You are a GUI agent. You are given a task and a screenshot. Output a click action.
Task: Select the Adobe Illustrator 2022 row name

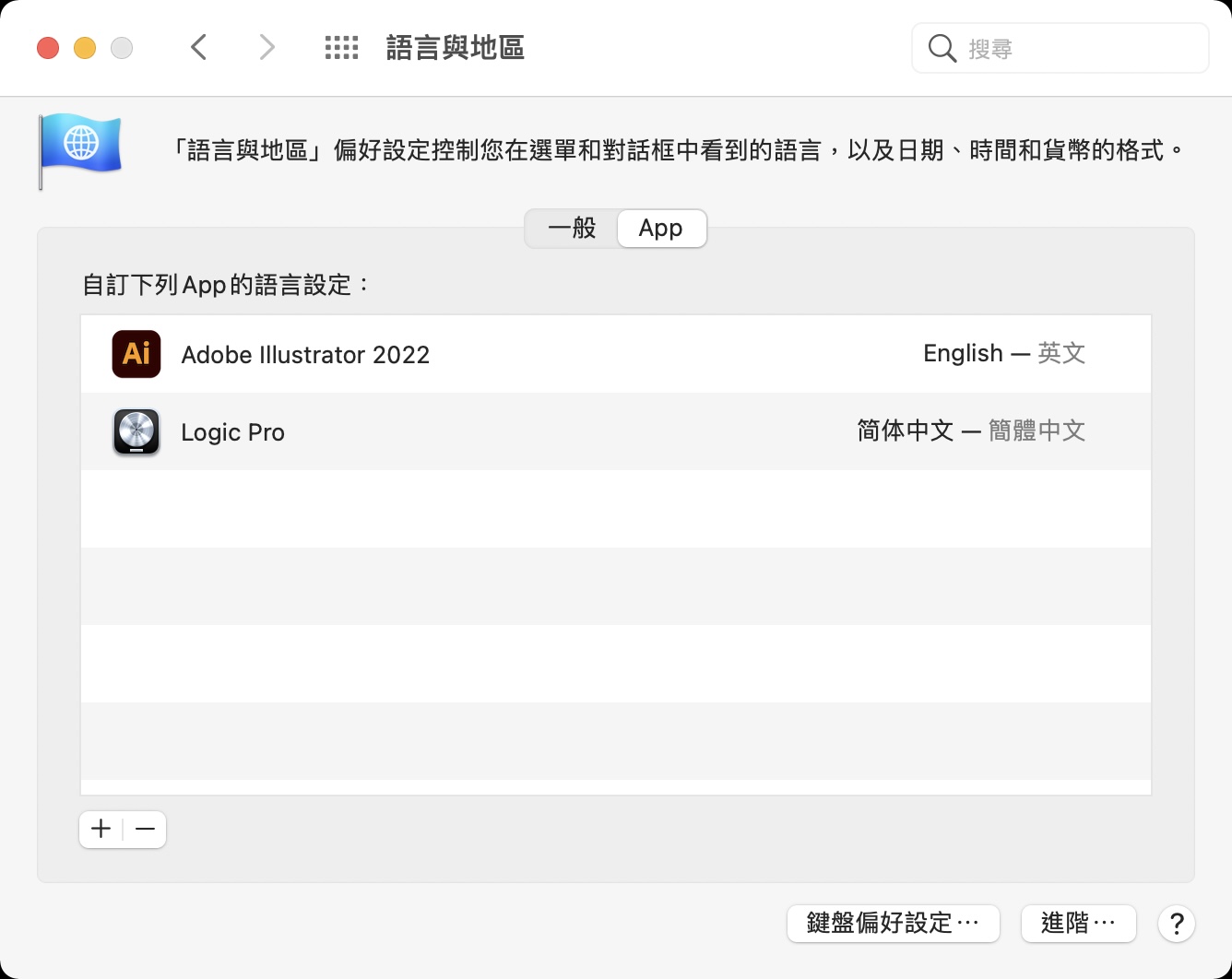[305, 355]
